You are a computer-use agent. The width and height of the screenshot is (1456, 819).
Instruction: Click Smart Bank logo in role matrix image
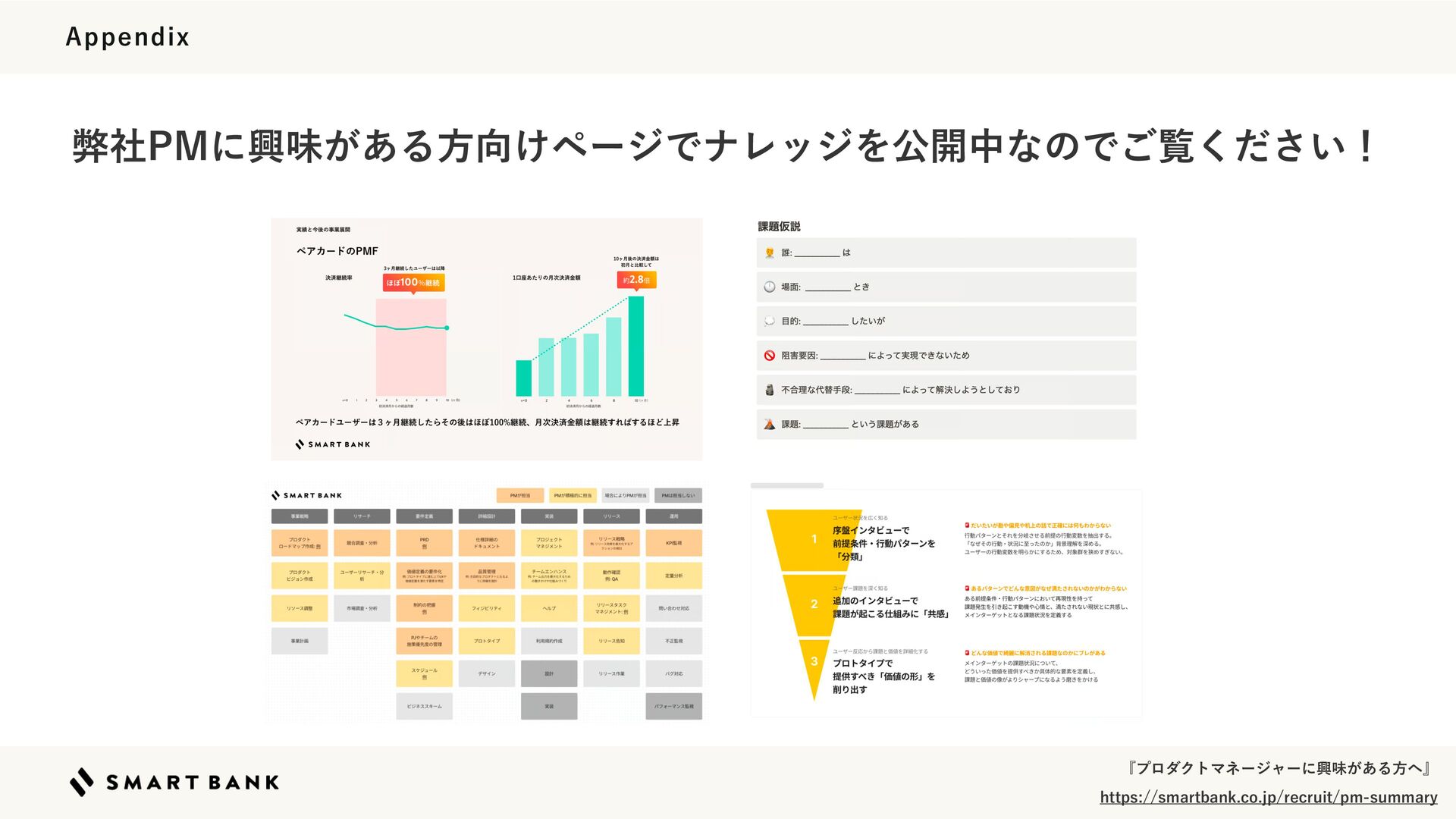(307, 495)
